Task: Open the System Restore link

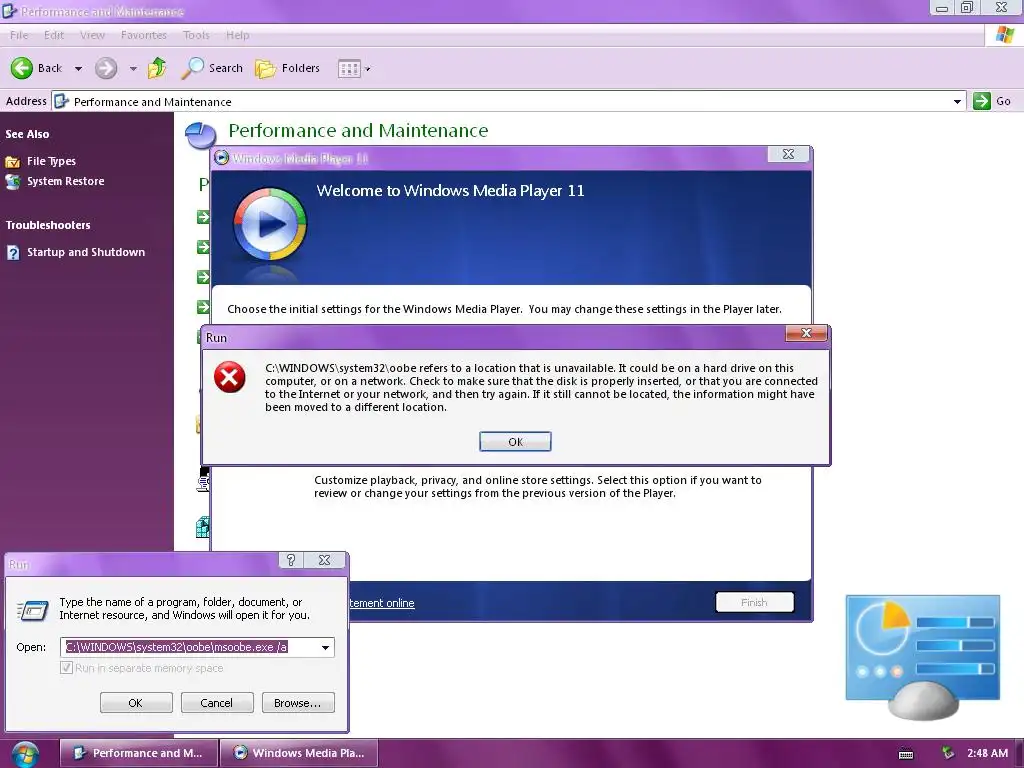Action: tap(65, 181)
